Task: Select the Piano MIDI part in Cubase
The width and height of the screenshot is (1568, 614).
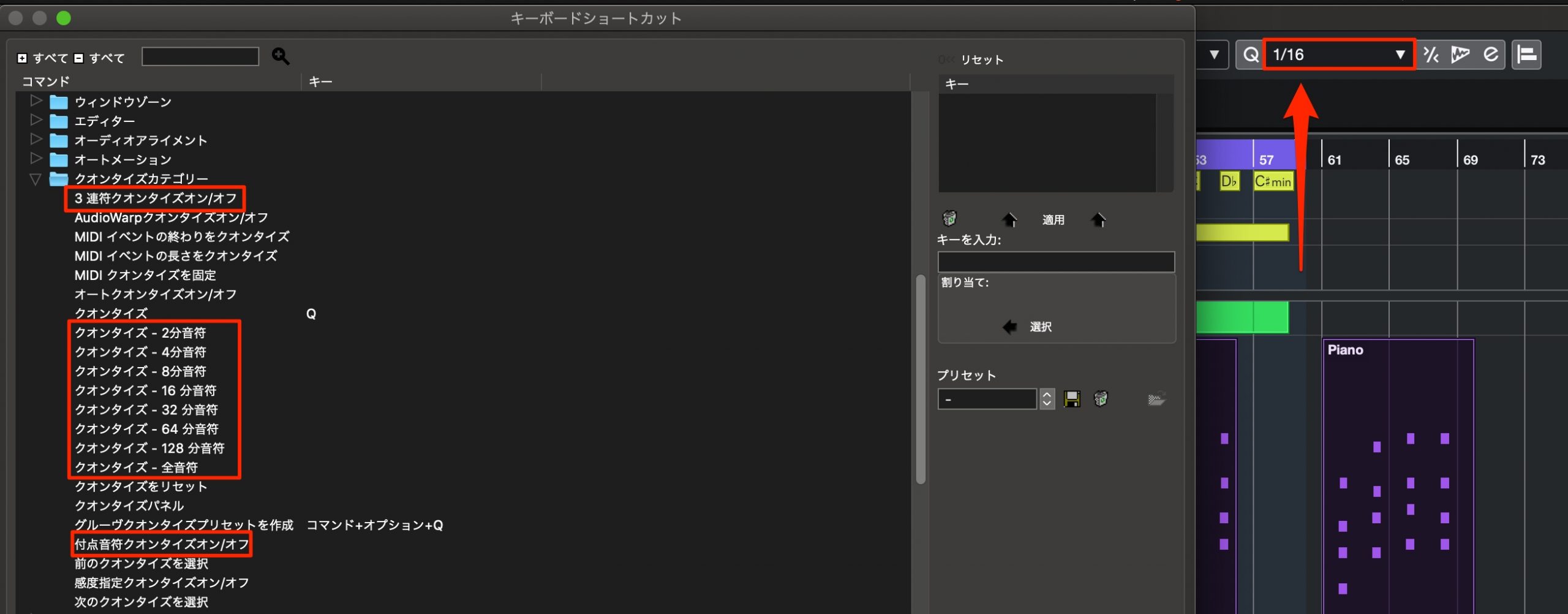Action: pyautogui.click(x=1398, y=476)
